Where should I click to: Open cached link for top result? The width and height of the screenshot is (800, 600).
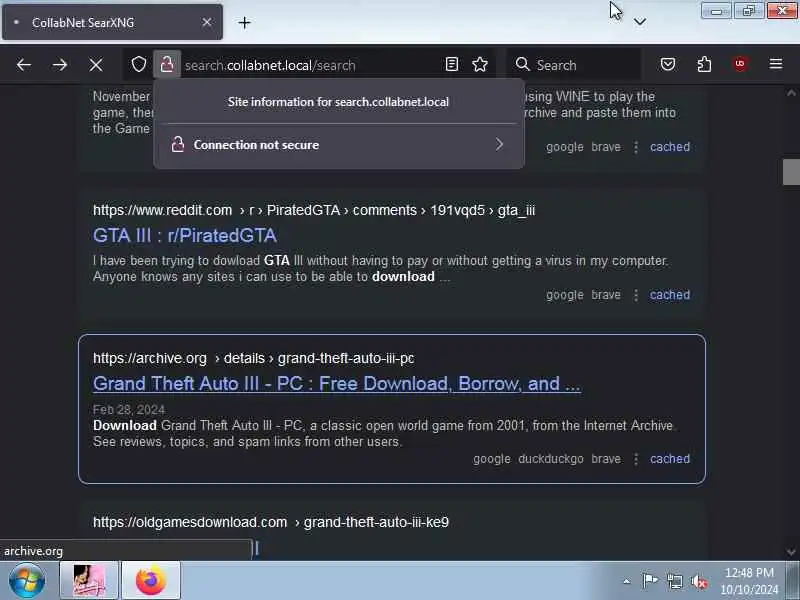click(x=669, y=147)
